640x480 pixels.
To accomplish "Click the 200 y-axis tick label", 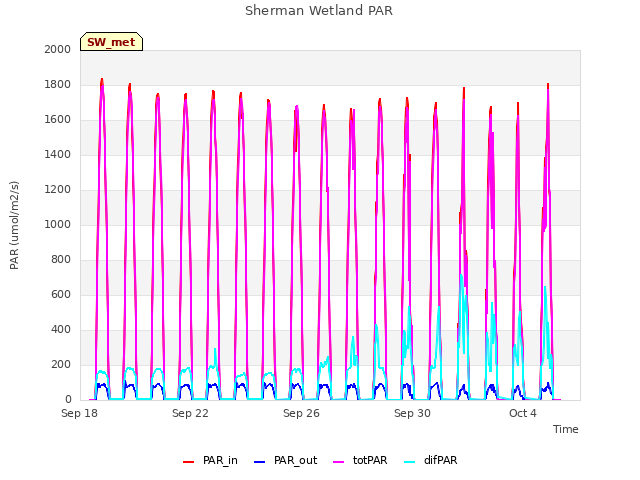I will (61, 364).
